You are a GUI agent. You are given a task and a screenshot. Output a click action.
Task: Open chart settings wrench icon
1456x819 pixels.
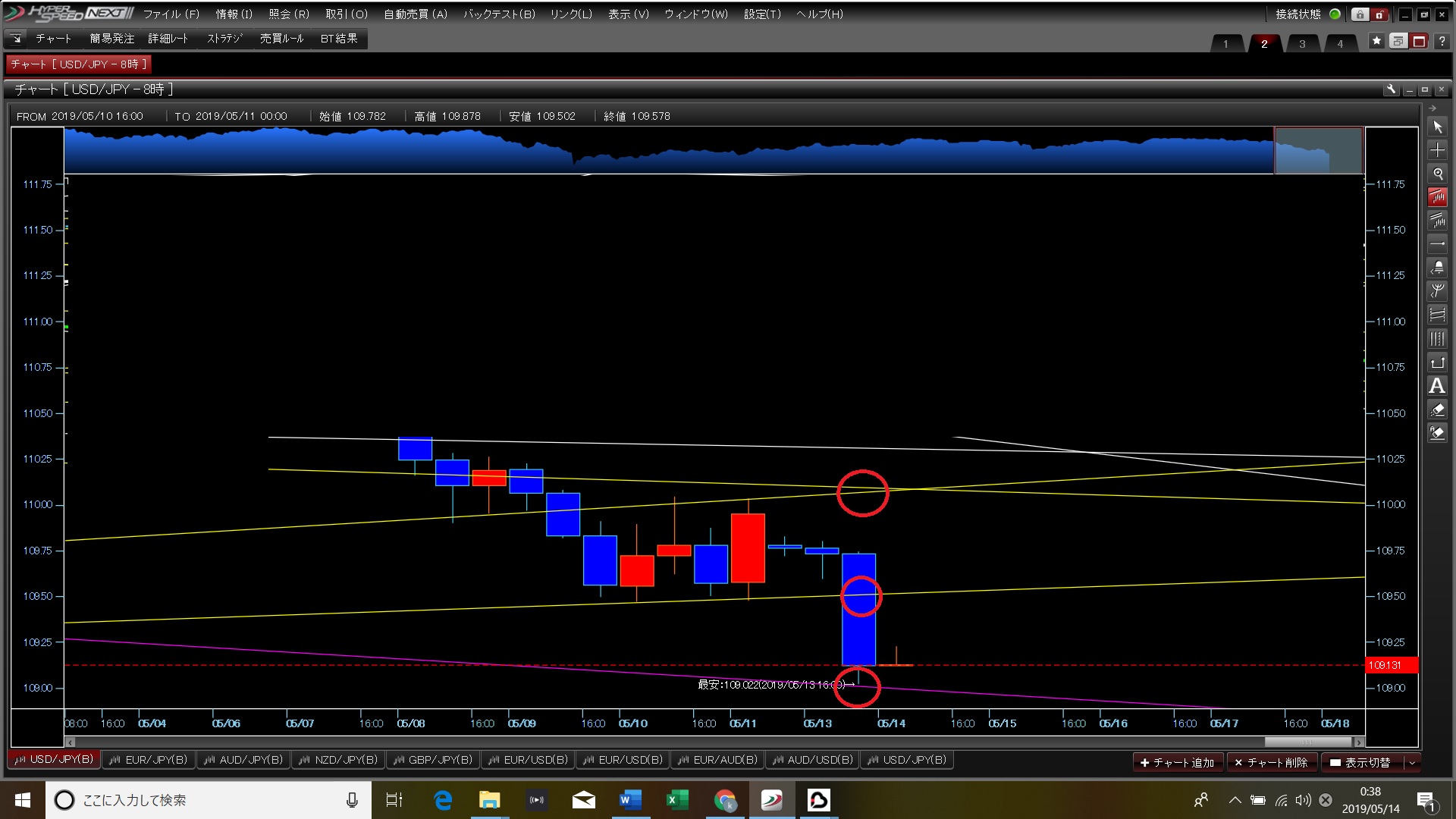[1391, 89]
